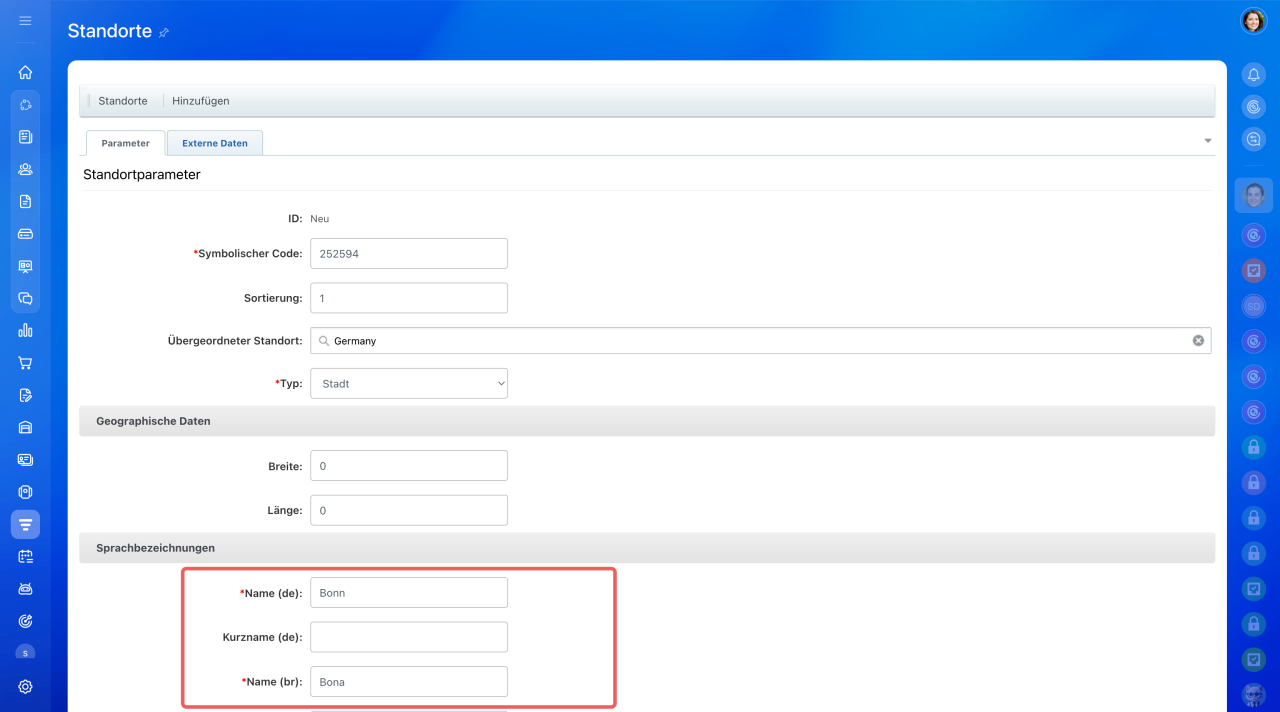Open the contact card icon in sidebar
Screen dimensions: 1280x712
tap(26, 460)
